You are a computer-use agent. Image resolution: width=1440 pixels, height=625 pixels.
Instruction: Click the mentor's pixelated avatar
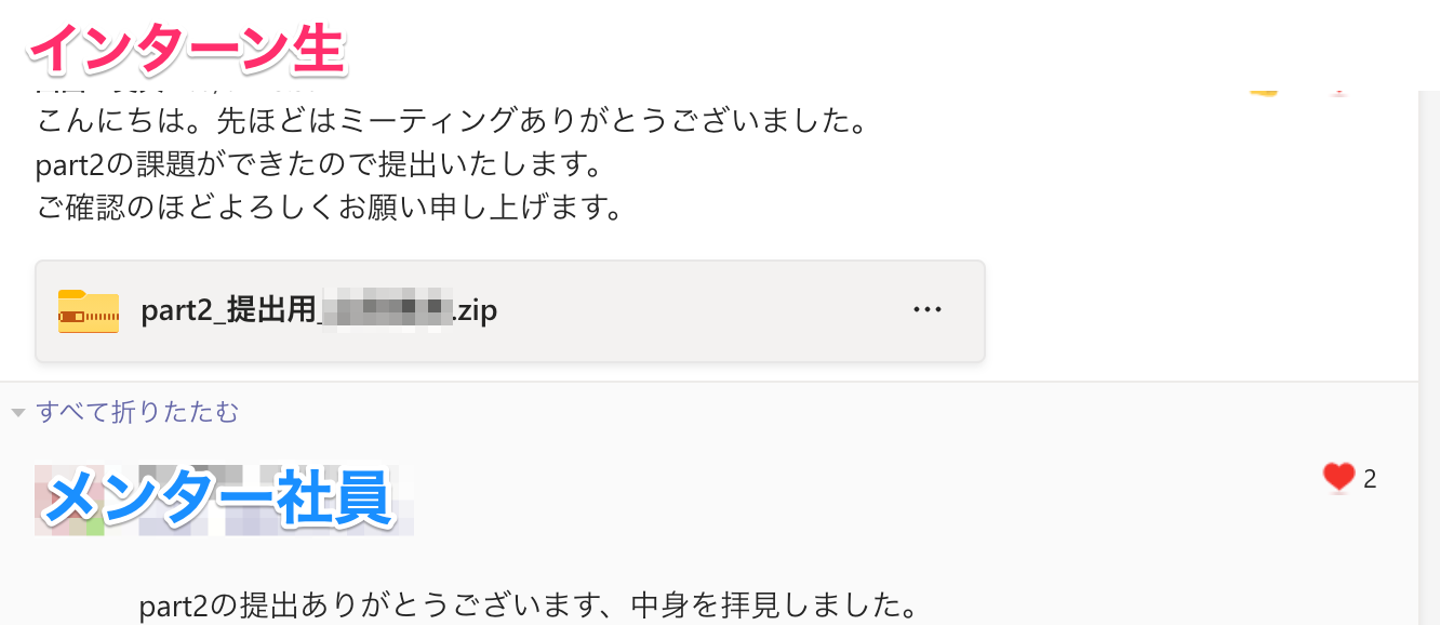70,500
